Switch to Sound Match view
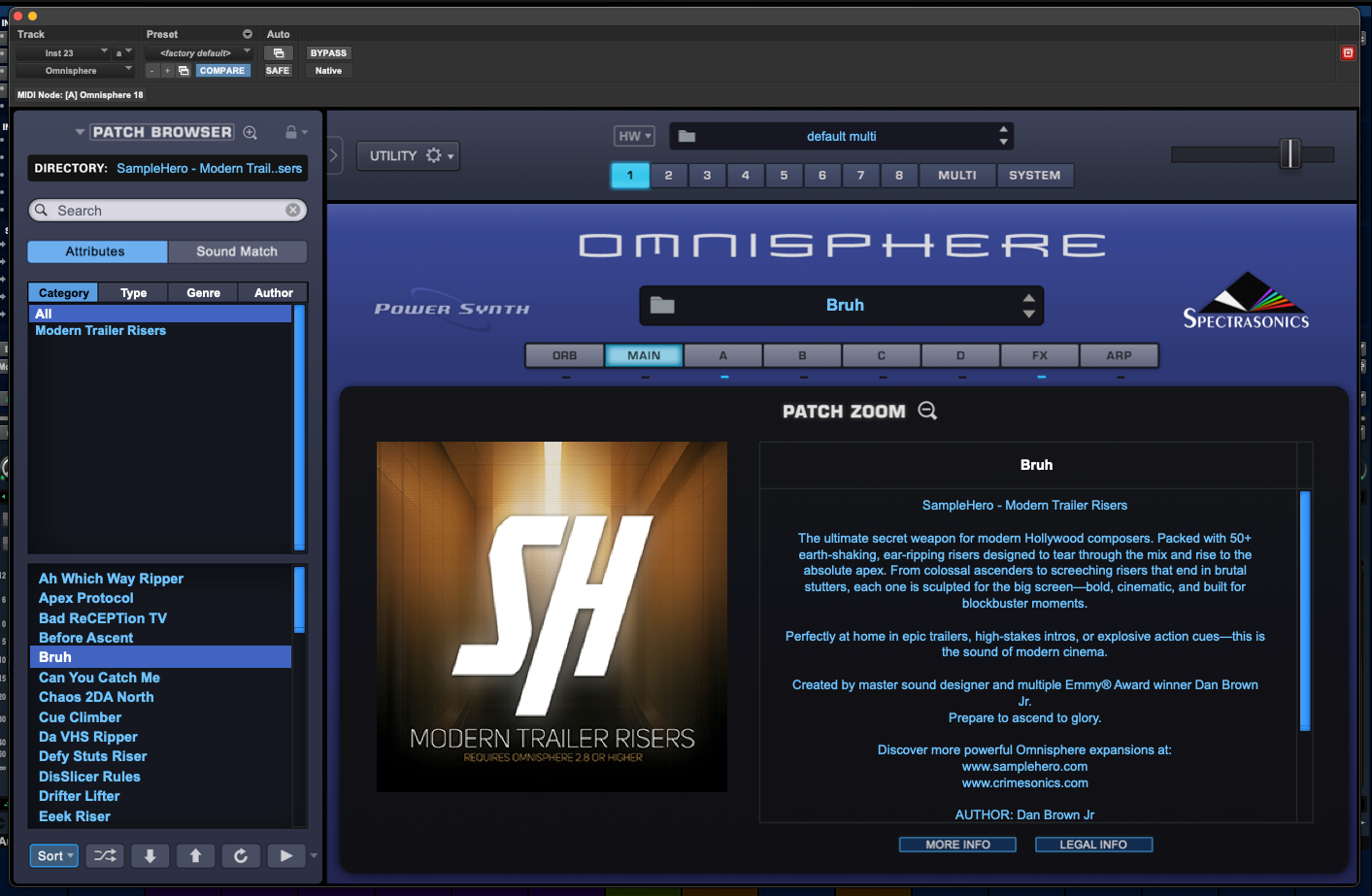 pyautogui.click(x=237, y=251)
